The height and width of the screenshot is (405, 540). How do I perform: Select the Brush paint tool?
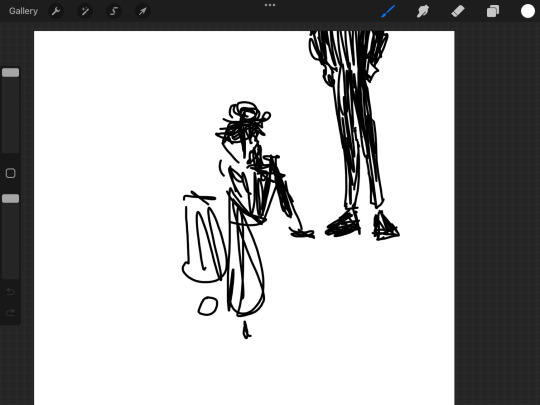point(388,11)
